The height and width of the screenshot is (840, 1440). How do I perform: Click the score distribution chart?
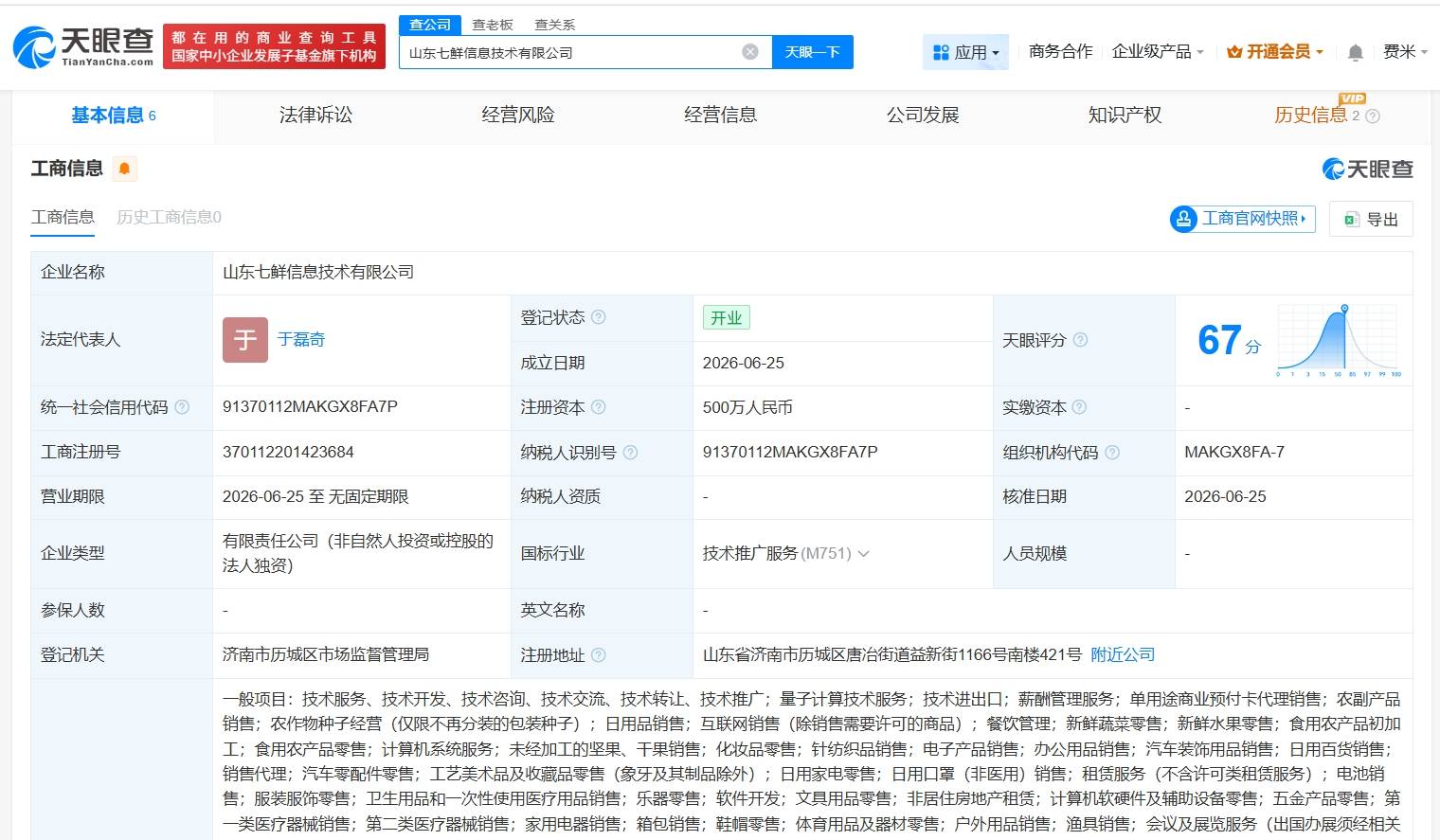(x=1340, y=340)
